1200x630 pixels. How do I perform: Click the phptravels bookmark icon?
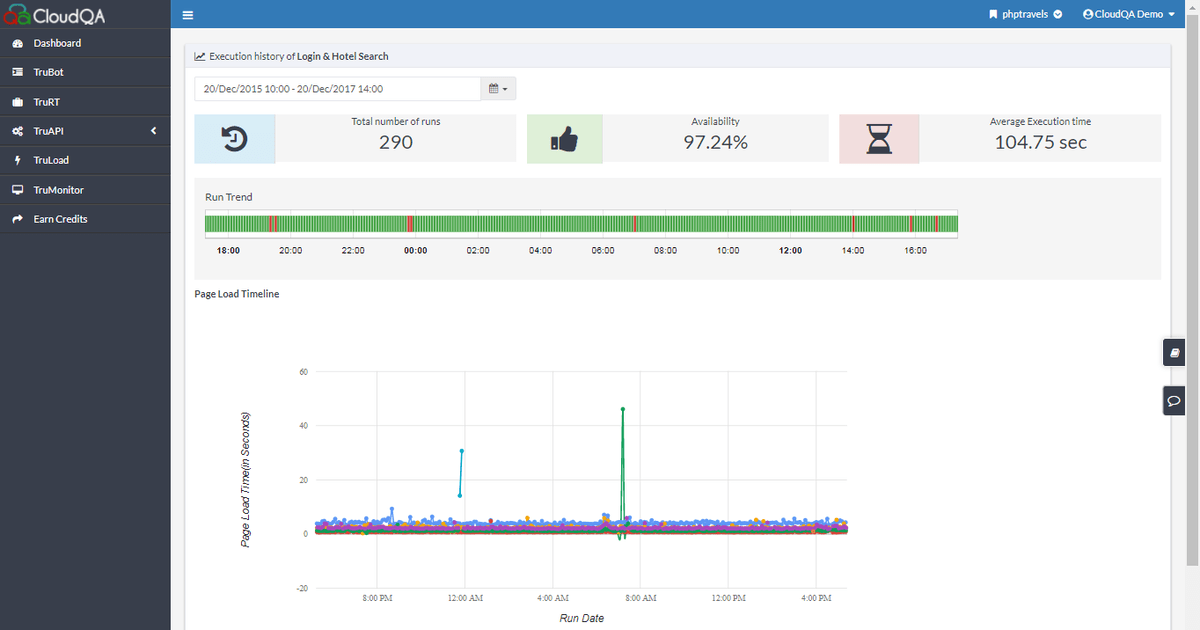tap(994, 14)
